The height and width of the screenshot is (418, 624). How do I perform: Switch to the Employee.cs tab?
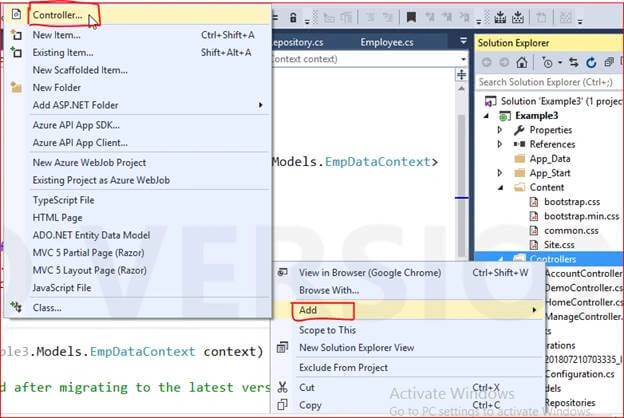click(387, 42)
